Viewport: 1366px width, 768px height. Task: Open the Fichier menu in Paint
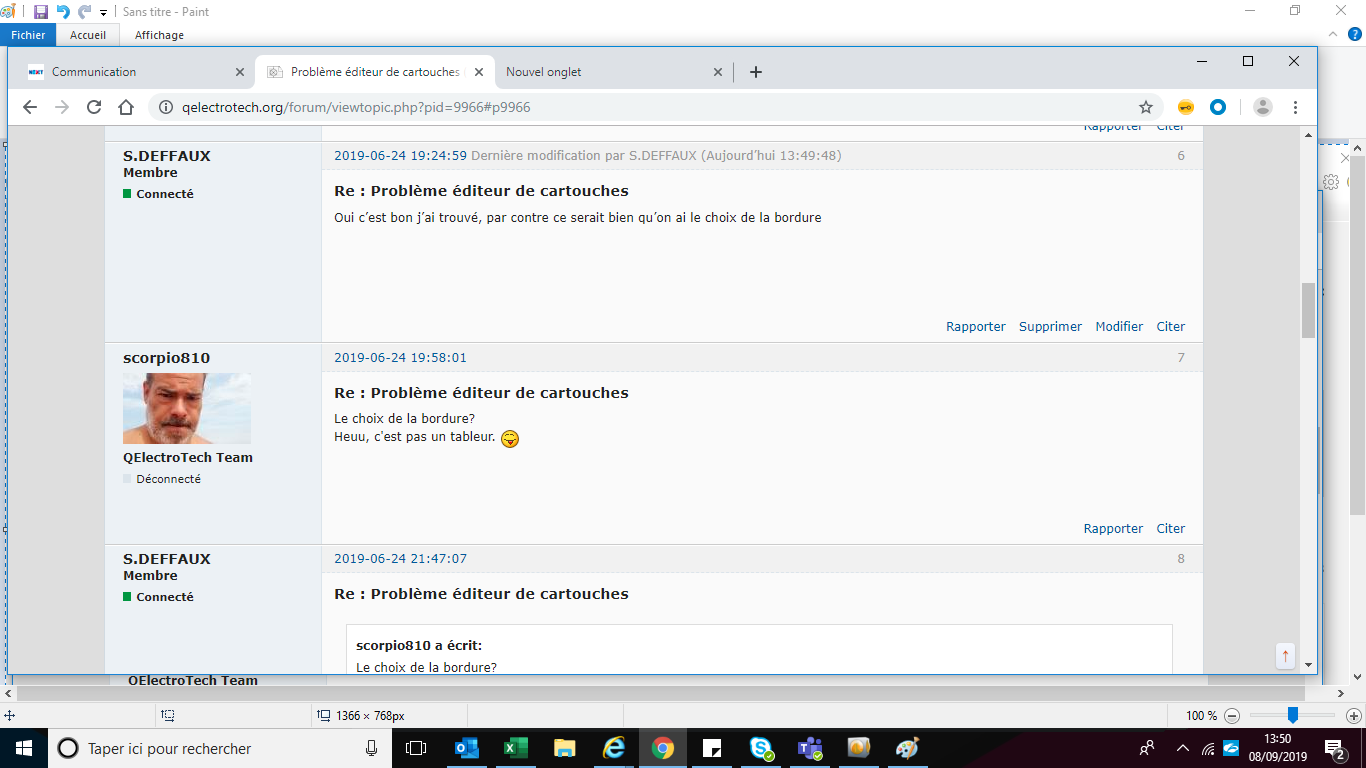click(28, 35)
